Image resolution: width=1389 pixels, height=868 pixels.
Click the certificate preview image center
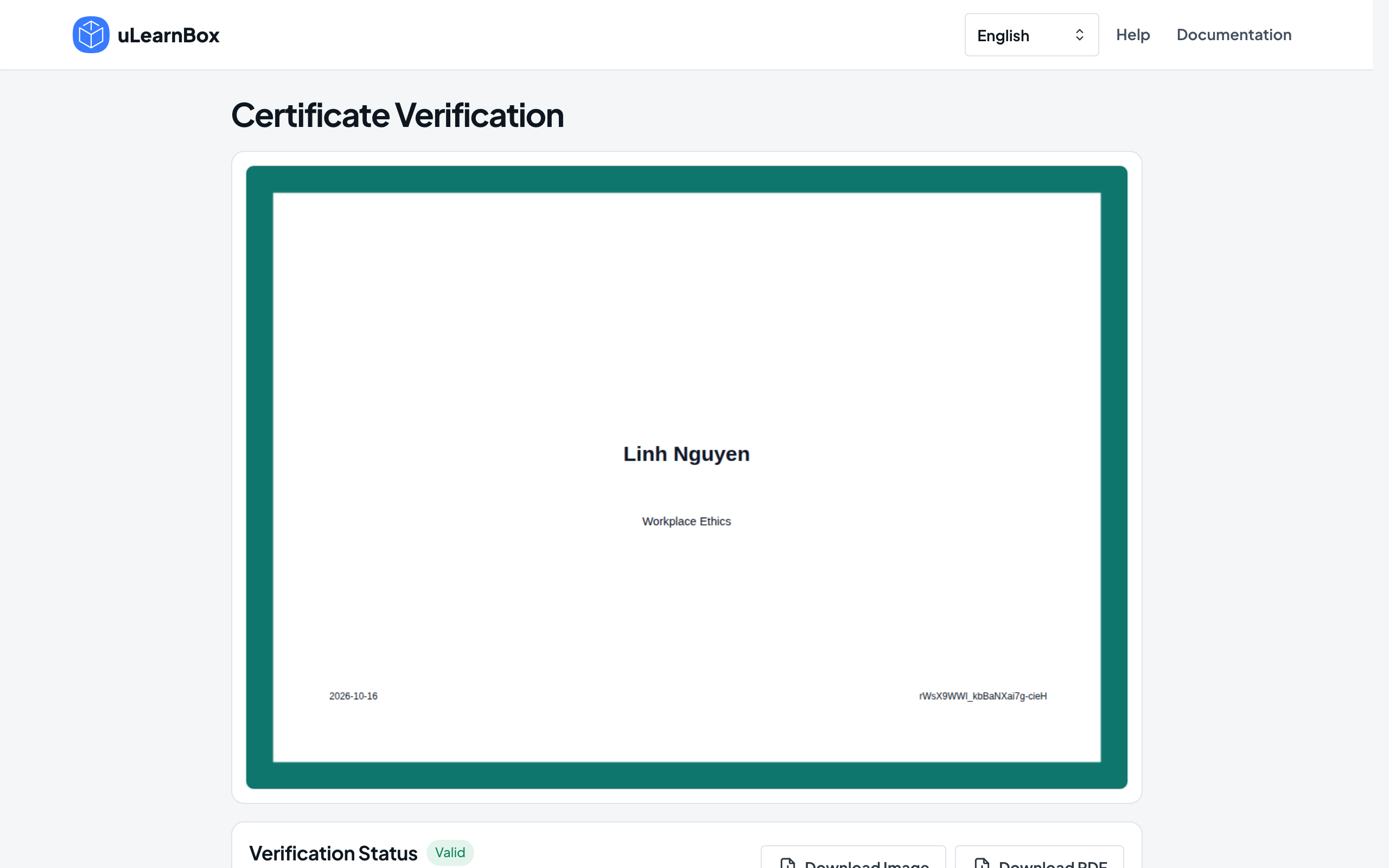(686, 477)
